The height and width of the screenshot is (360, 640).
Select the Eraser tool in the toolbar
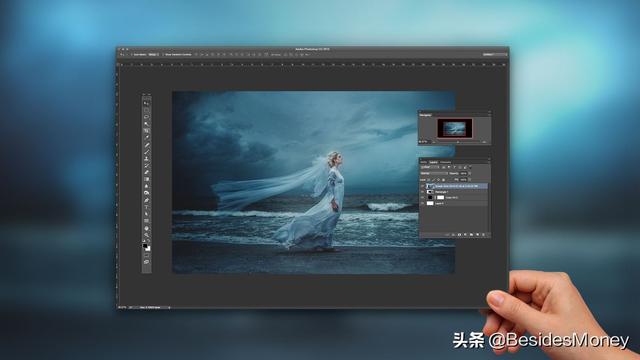click(147, 171)
